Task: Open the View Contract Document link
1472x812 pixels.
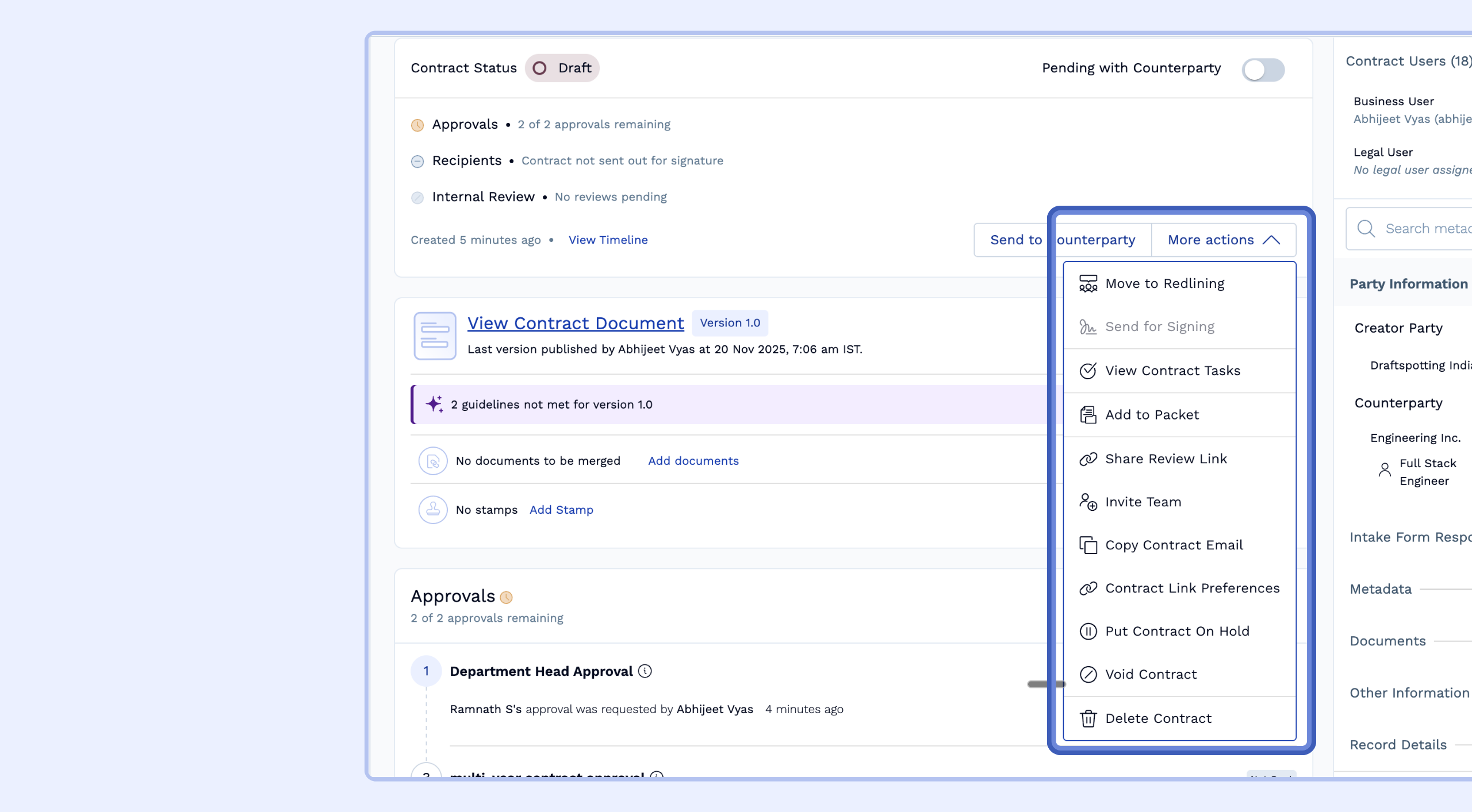Action: [576, 324]
